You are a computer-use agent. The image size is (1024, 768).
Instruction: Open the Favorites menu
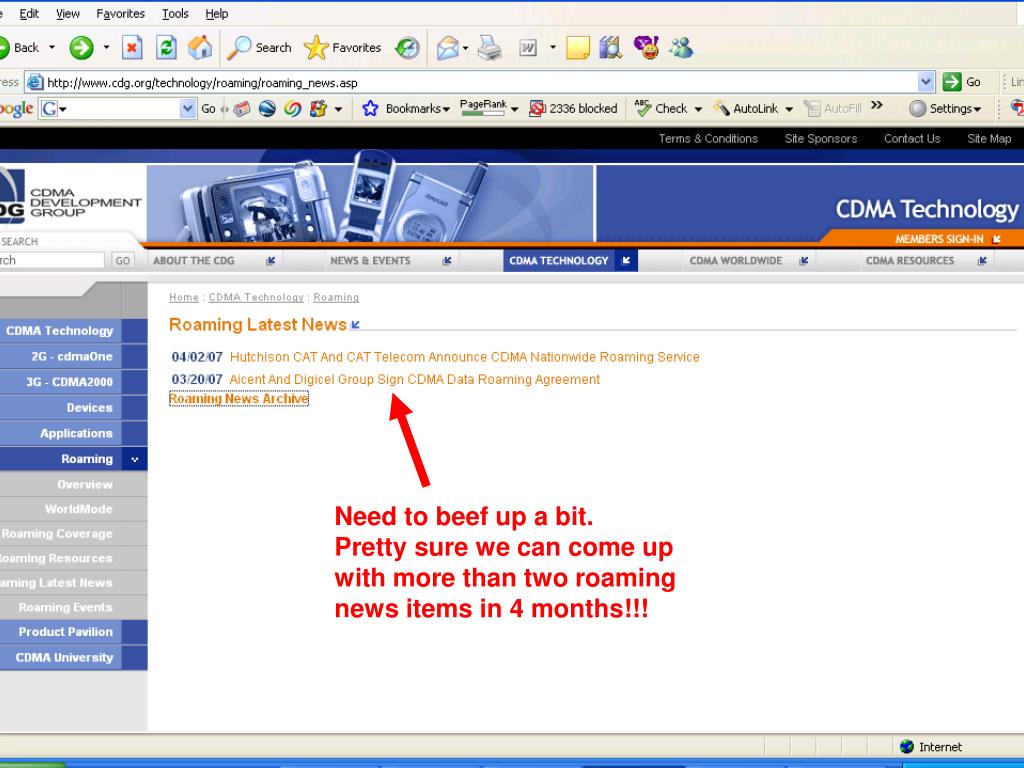[121, 14]
